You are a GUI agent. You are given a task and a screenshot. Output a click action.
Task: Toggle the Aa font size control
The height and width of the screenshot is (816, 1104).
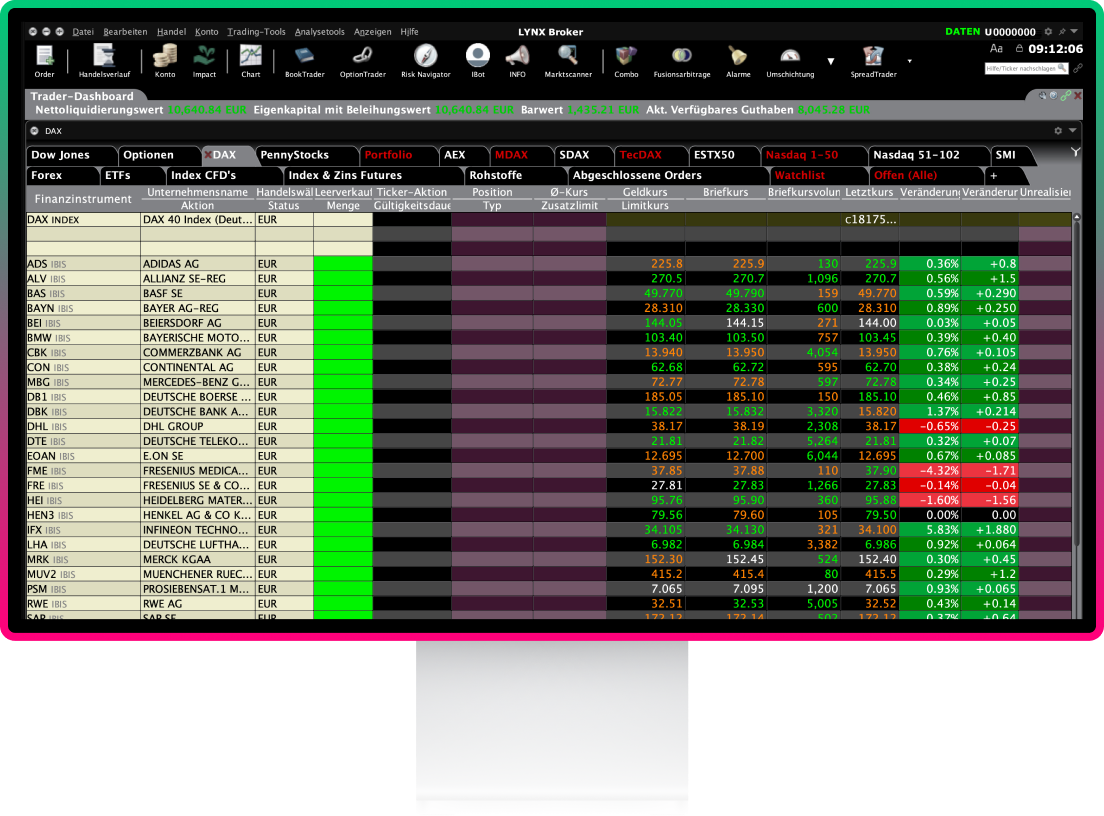click(996, 49)
